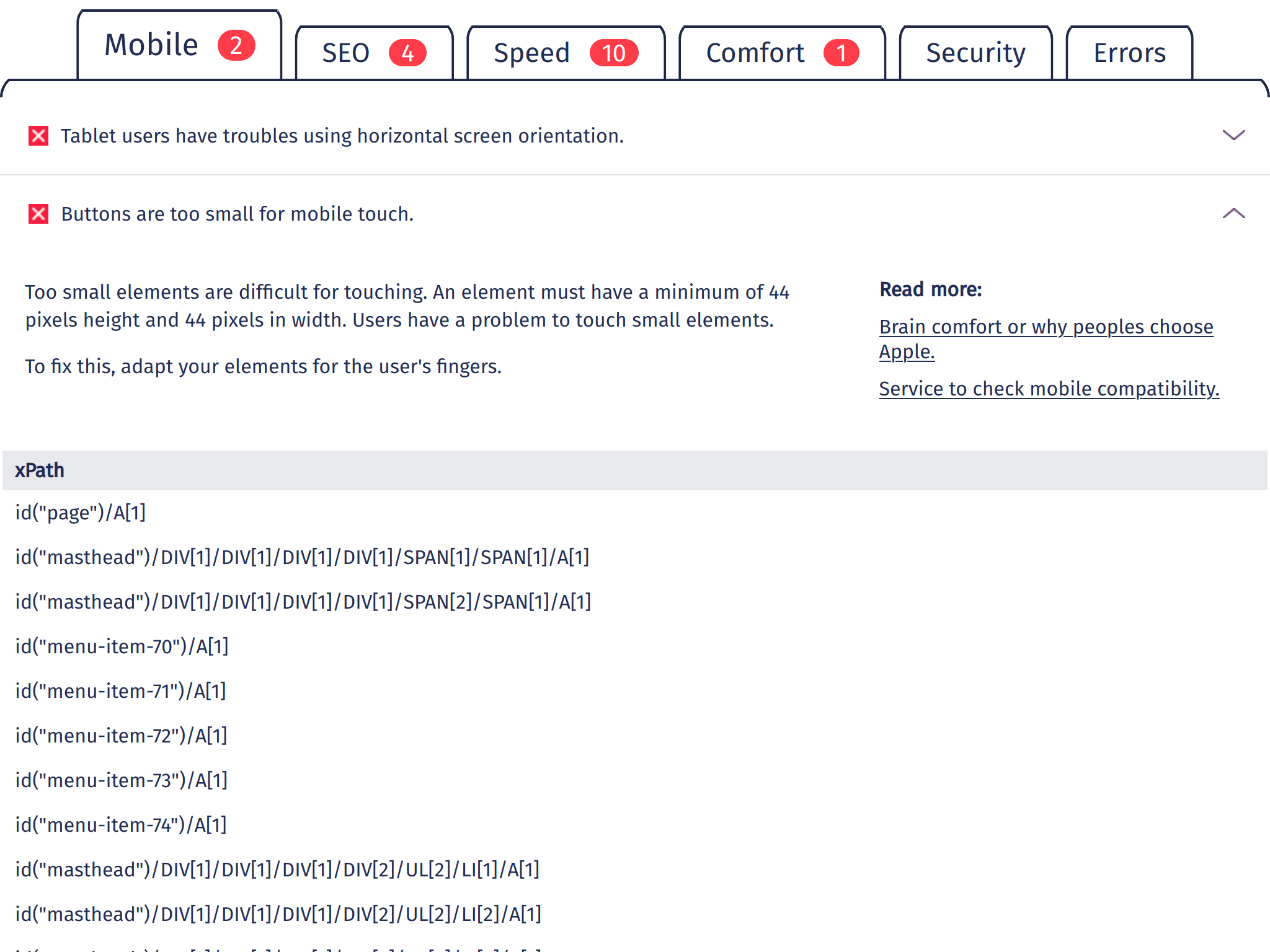The image size is (1270, 952).
Task: Follow 'Service to check mobile compatibility' link
Action: 1049,389
